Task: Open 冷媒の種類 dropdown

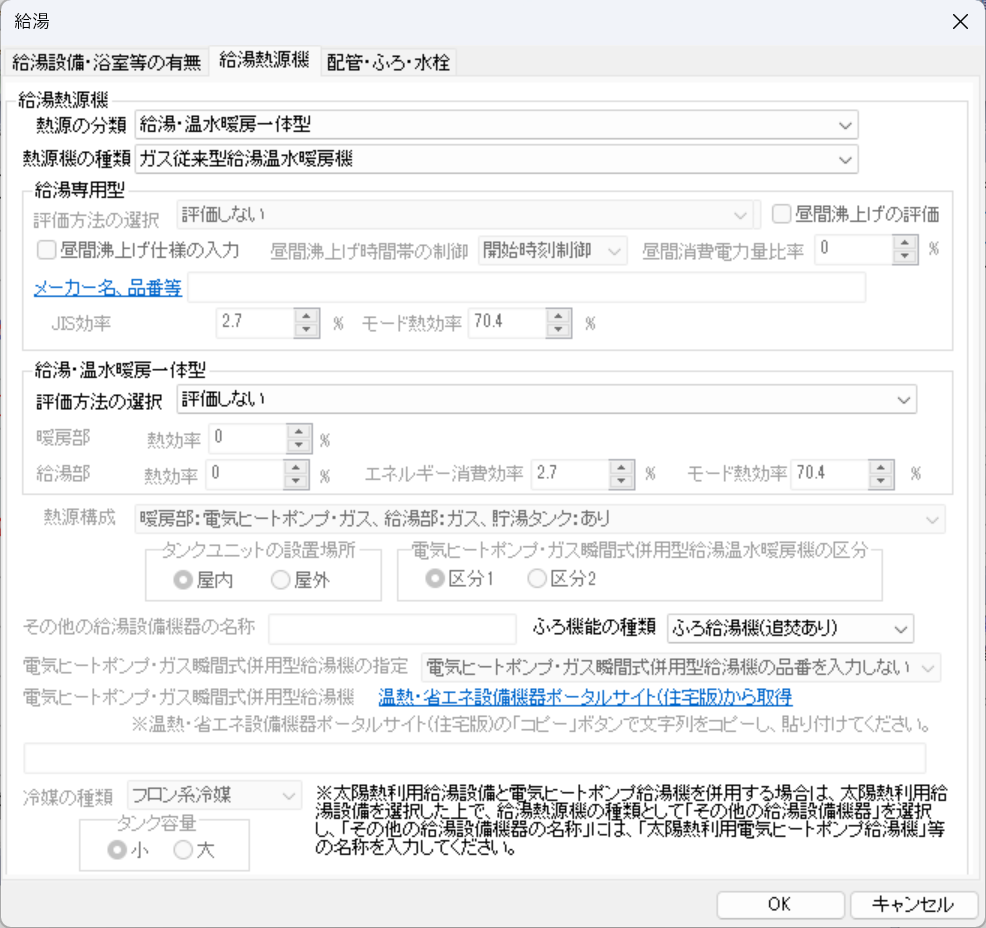Action: (x=214, y=796)
